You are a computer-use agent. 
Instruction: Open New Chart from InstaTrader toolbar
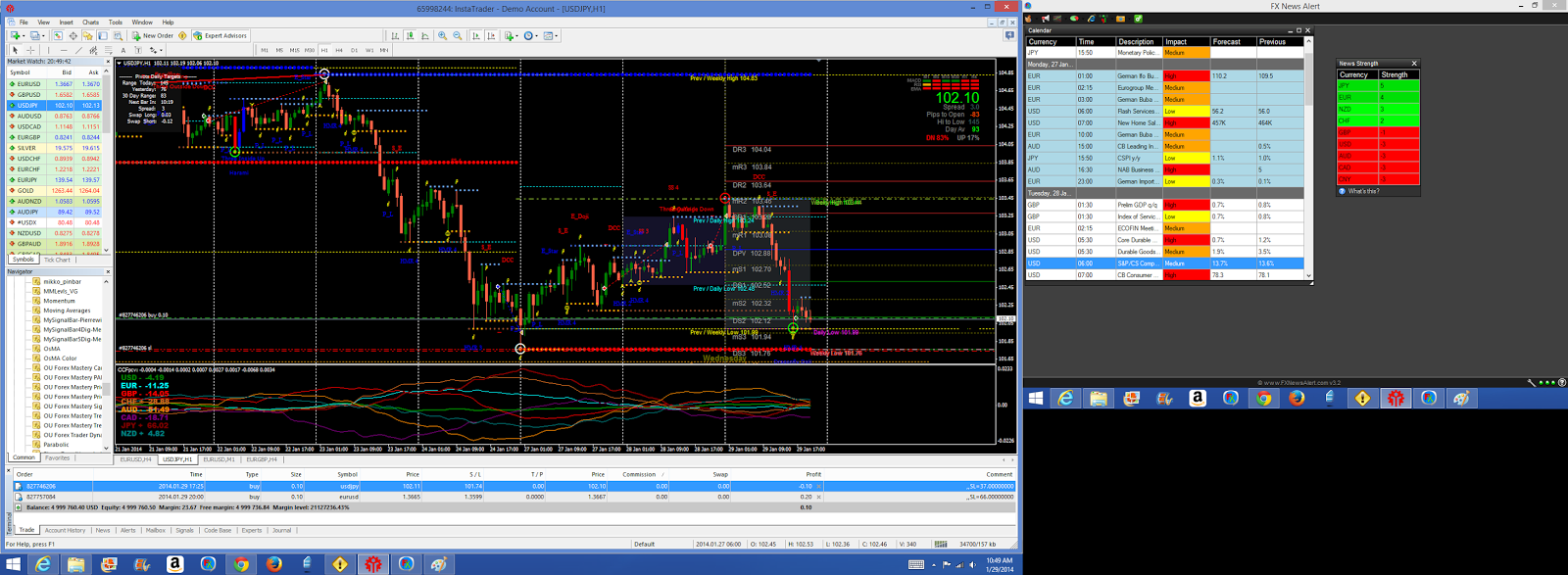[15, 35]
